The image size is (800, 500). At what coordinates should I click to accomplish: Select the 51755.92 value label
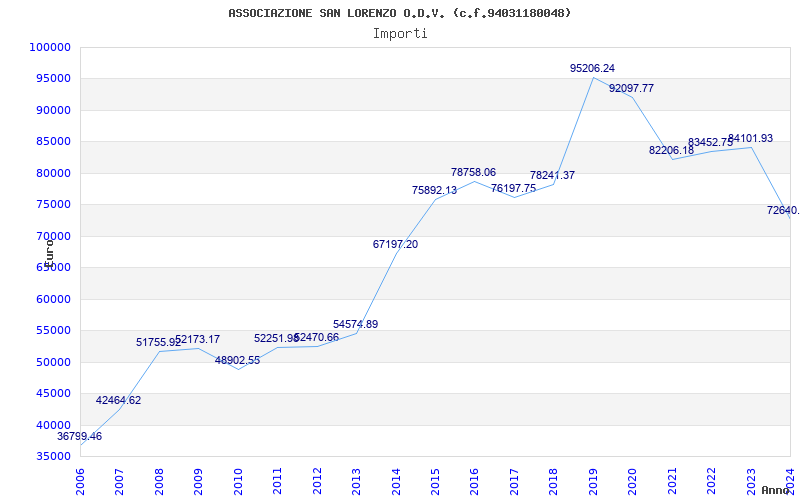click(158, 342)
